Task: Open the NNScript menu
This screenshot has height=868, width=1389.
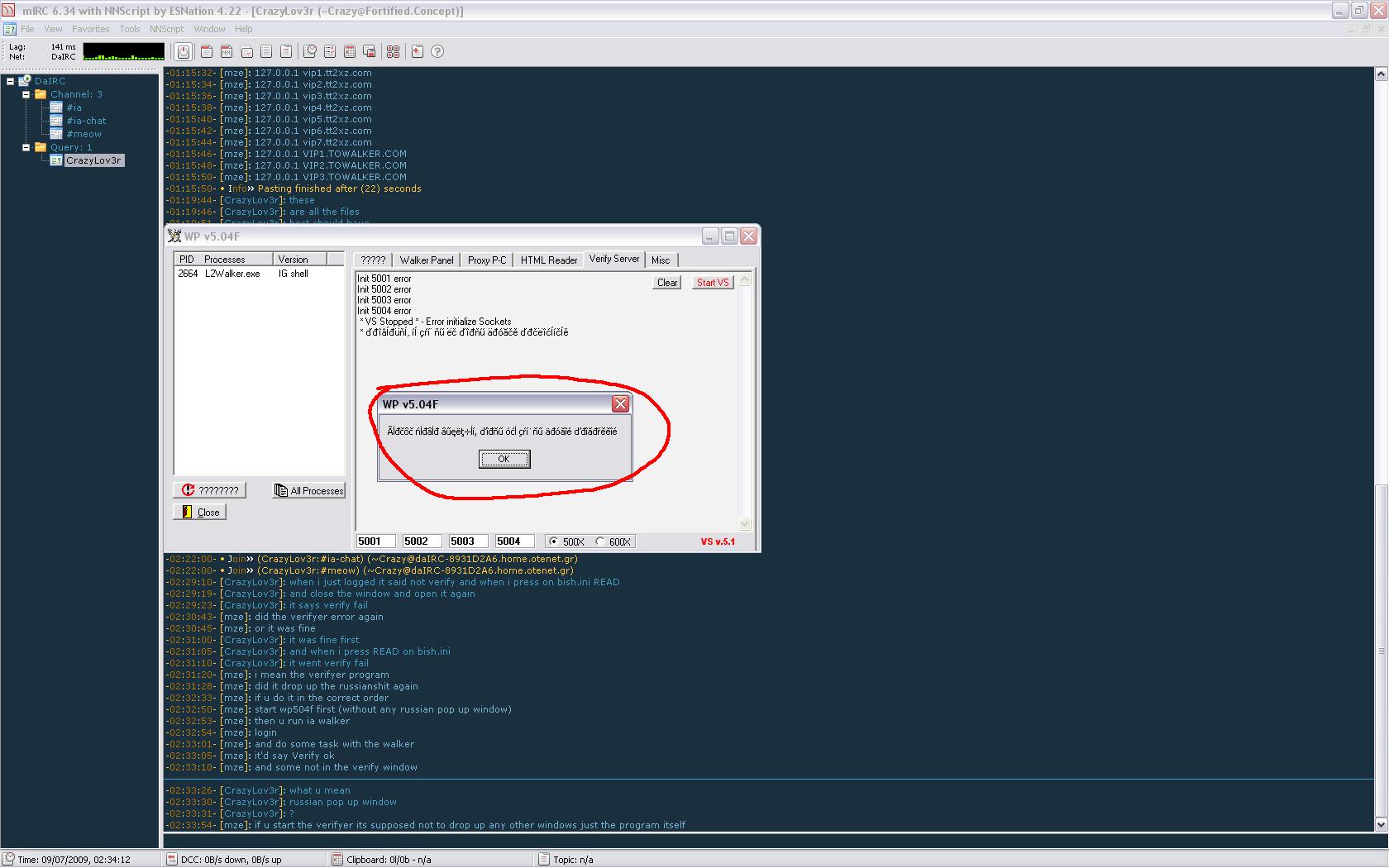Action: [x=166, y=29]
